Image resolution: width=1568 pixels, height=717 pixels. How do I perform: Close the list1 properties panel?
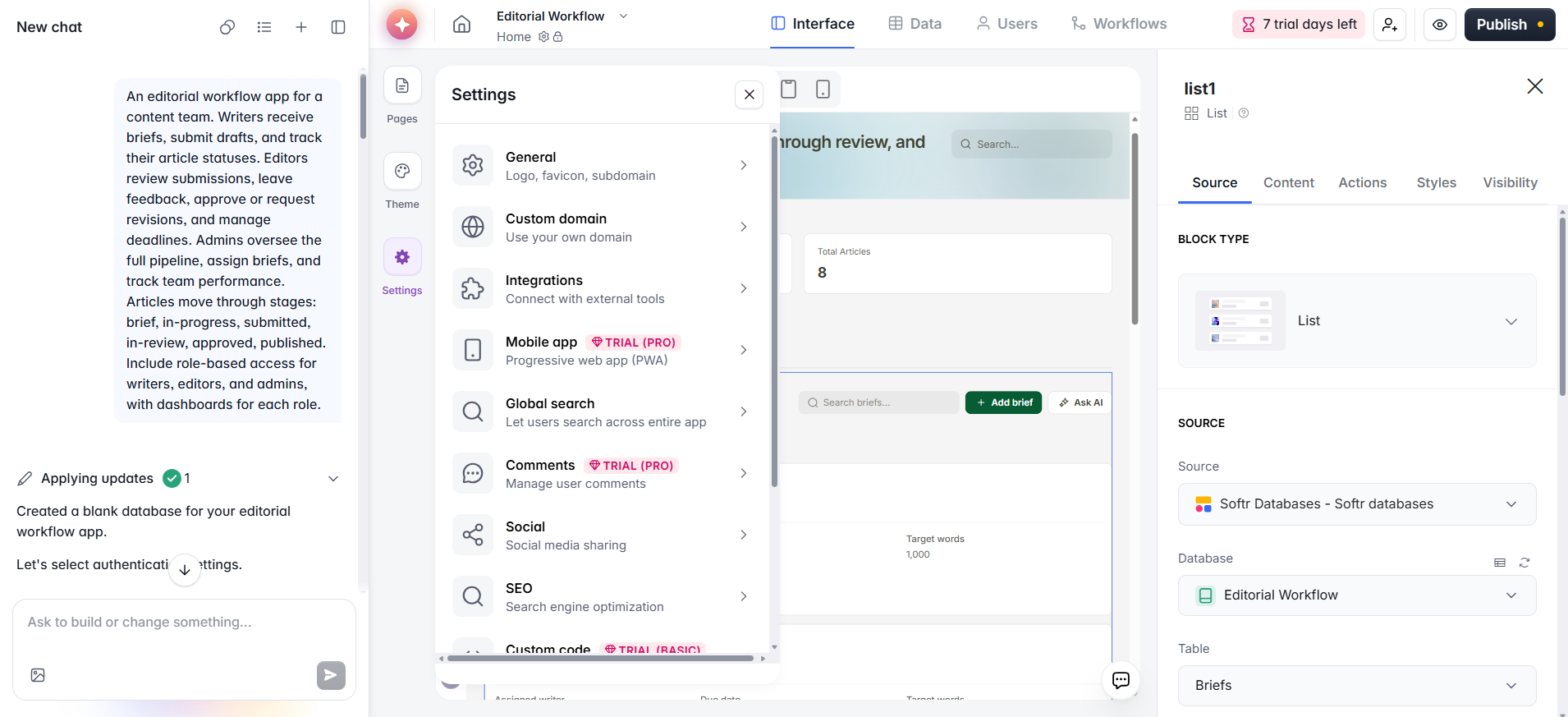point(1535,86)
